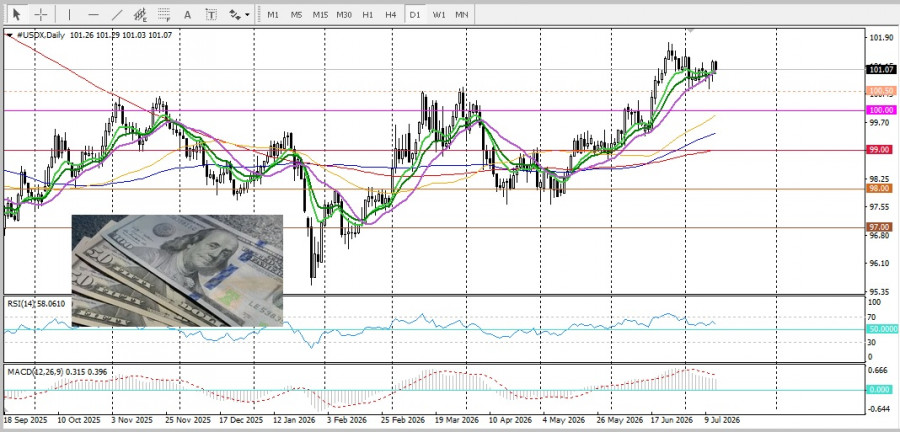The height and width of the screenshot is (432, 900).
Task: Click the M30 timeframe button
Action: 344,14
